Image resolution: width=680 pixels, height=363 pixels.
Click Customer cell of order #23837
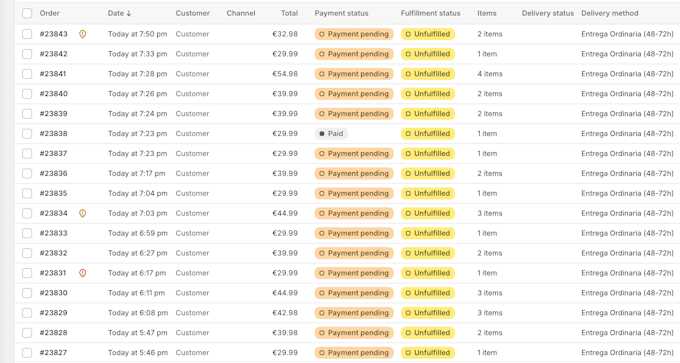(x=192, y=154)
